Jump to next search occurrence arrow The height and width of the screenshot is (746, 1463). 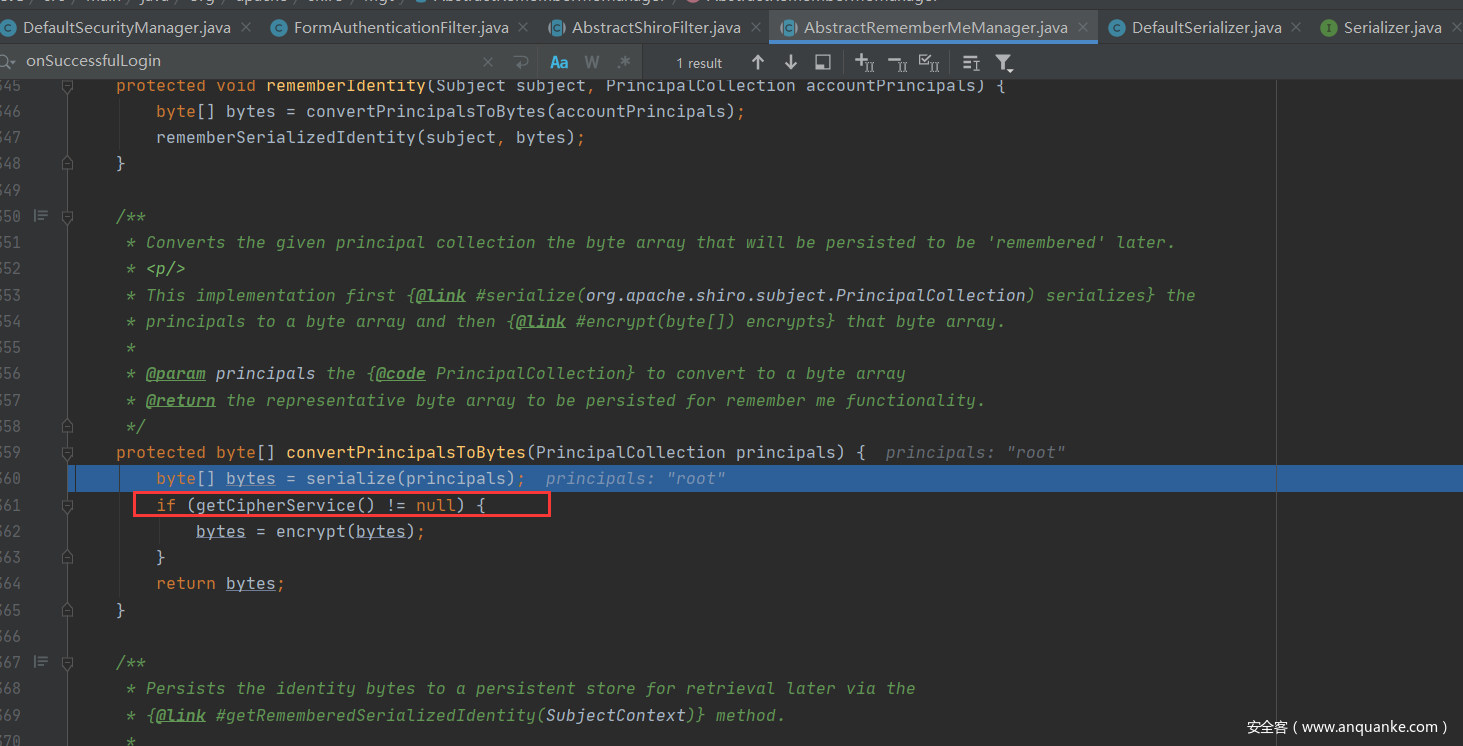(790, 63)
